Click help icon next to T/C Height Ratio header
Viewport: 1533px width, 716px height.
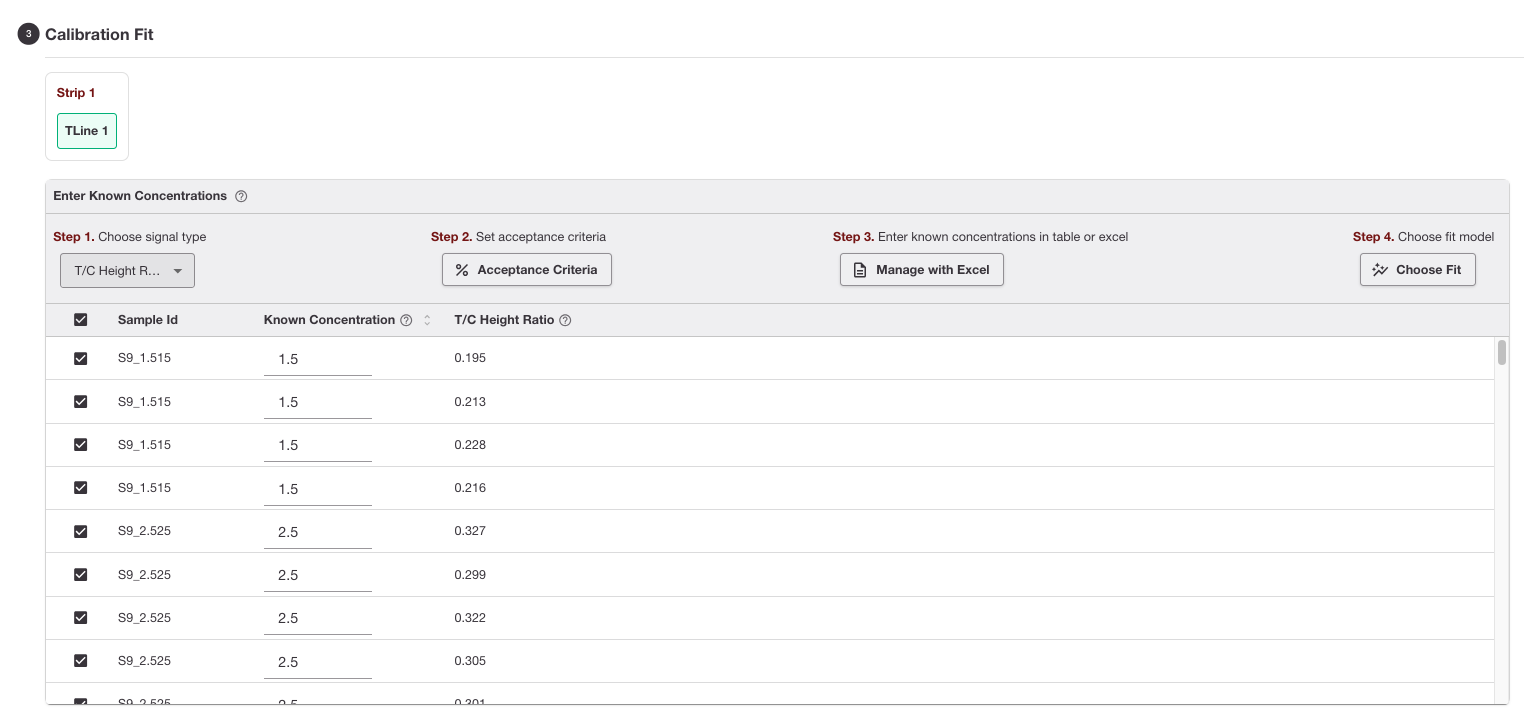565,320
